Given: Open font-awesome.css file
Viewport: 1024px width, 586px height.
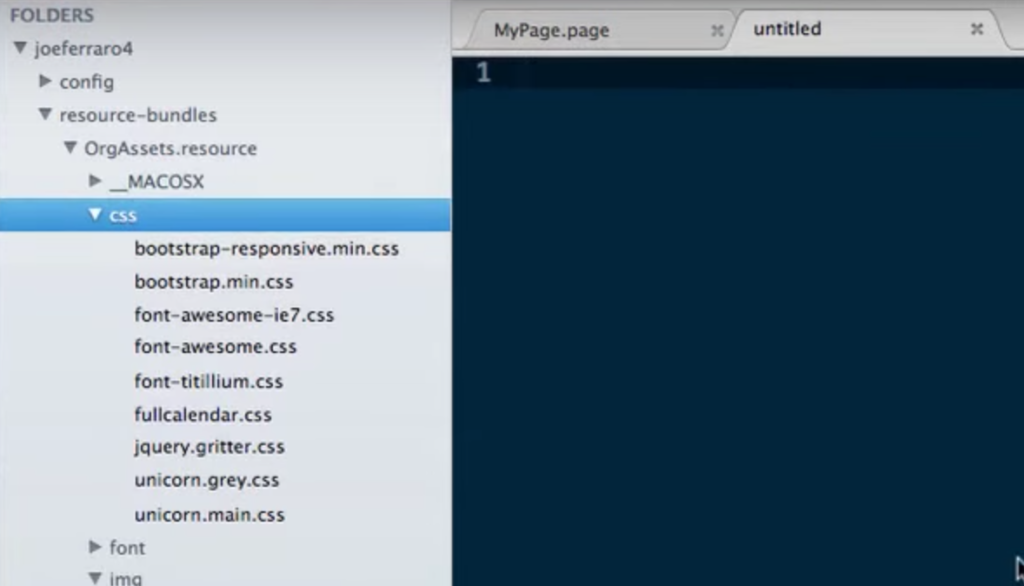Looking at the screenshot, I should pyautogui.click(x=216, y=347).
